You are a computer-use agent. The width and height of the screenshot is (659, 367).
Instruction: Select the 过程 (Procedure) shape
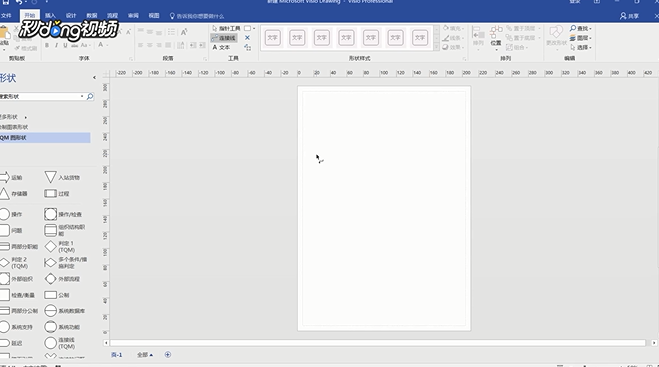(x=57, y=194)
